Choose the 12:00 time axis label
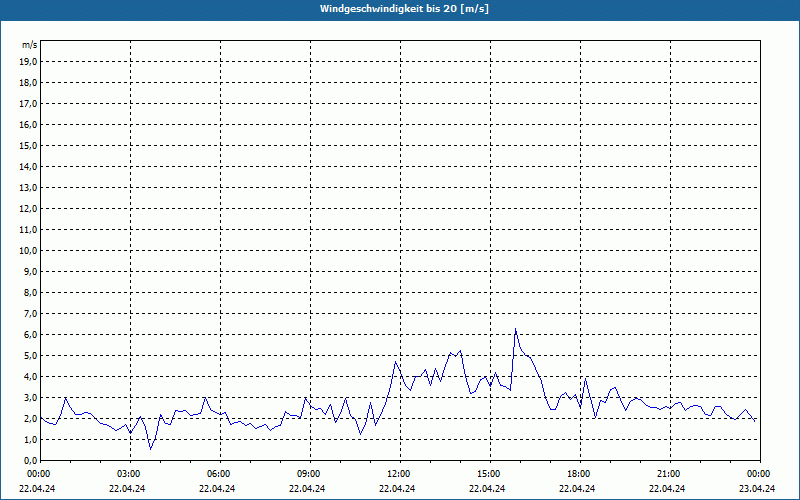This screenshot has height=500, width=800. [398, 474]
